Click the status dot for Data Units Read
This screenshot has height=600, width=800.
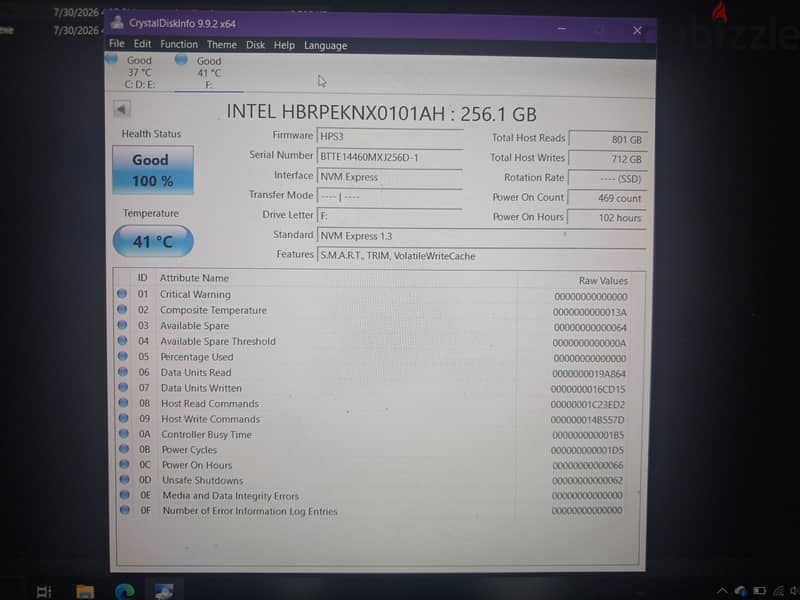(123, 371)
